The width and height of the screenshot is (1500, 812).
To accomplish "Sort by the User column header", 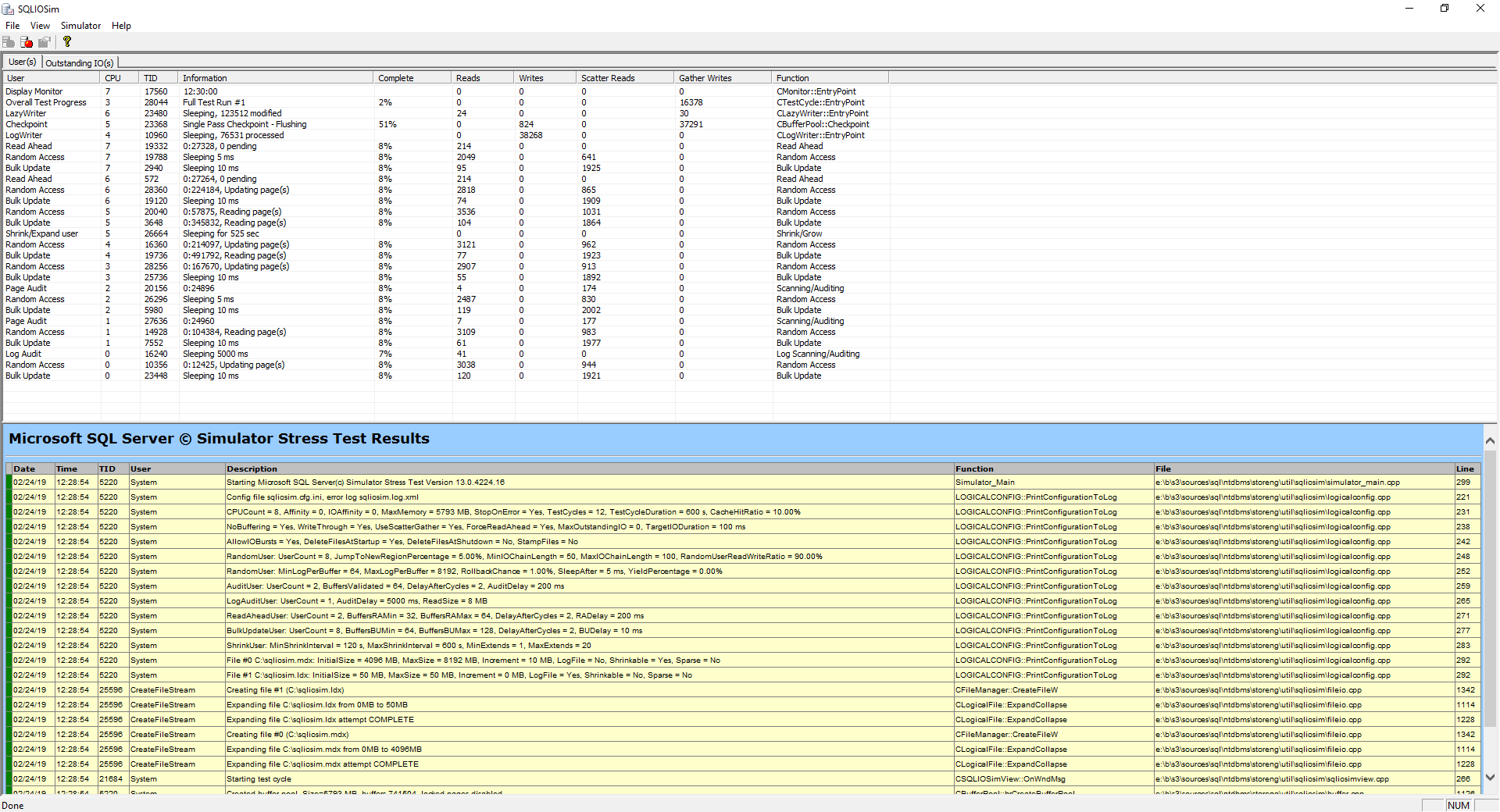I will (x=52, y=78).
